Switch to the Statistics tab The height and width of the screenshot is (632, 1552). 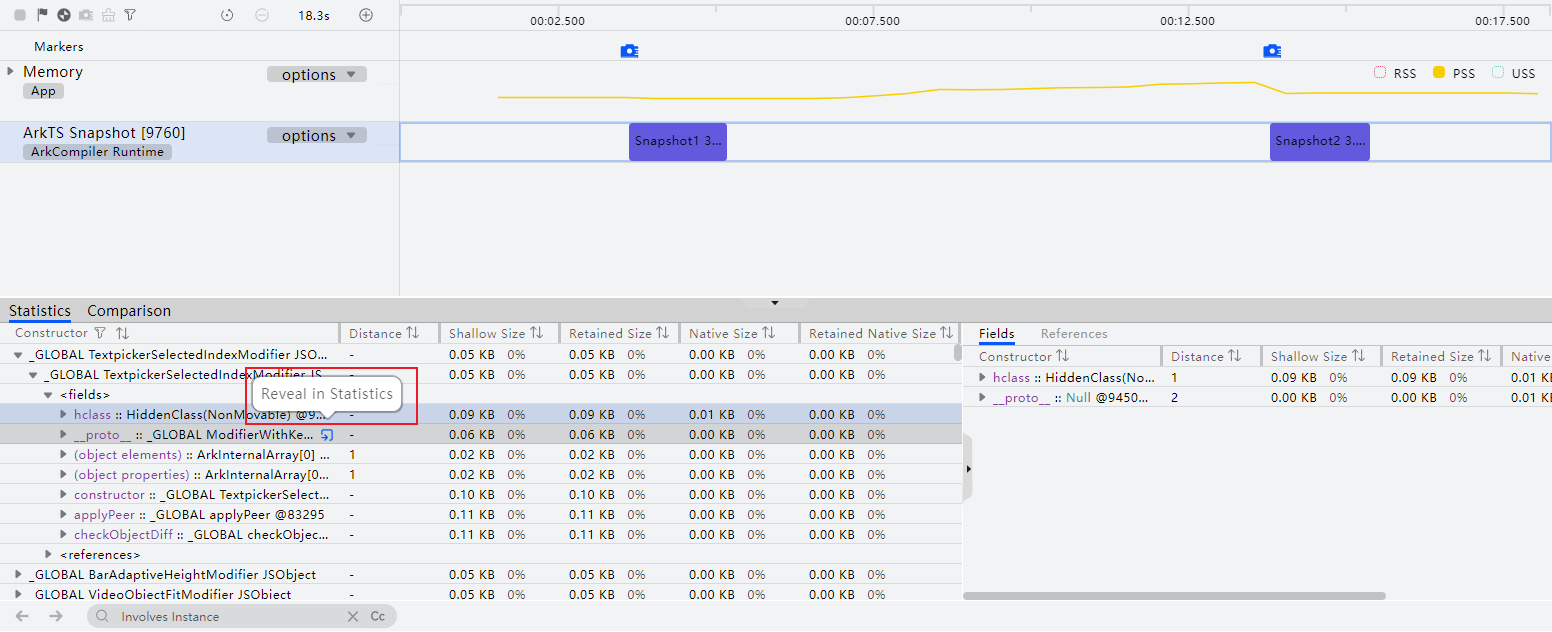pos(40,311)
